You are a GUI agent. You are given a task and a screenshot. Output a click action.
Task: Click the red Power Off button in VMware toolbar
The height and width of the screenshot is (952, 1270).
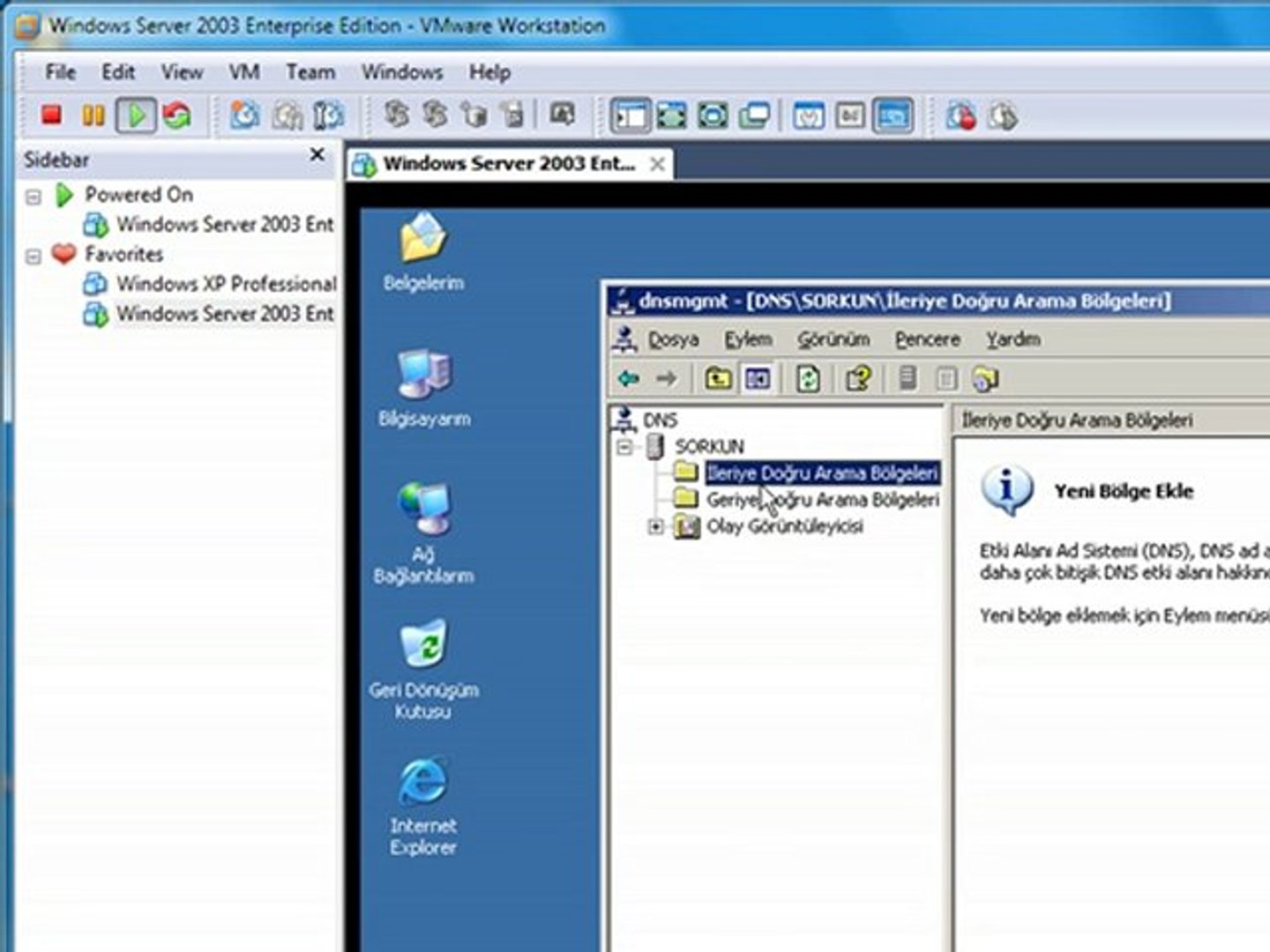click(x=51, y=115)
